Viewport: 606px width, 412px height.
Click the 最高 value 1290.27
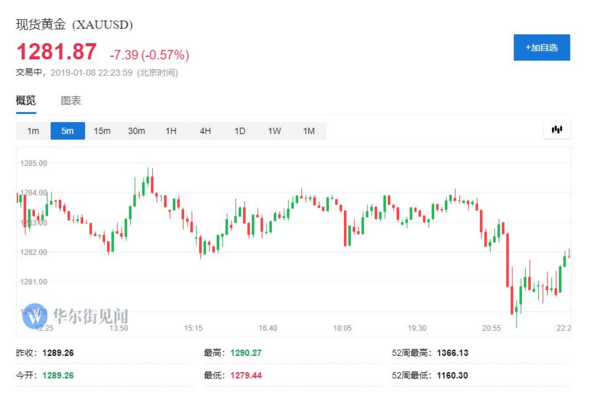click(x=247, y=352)
